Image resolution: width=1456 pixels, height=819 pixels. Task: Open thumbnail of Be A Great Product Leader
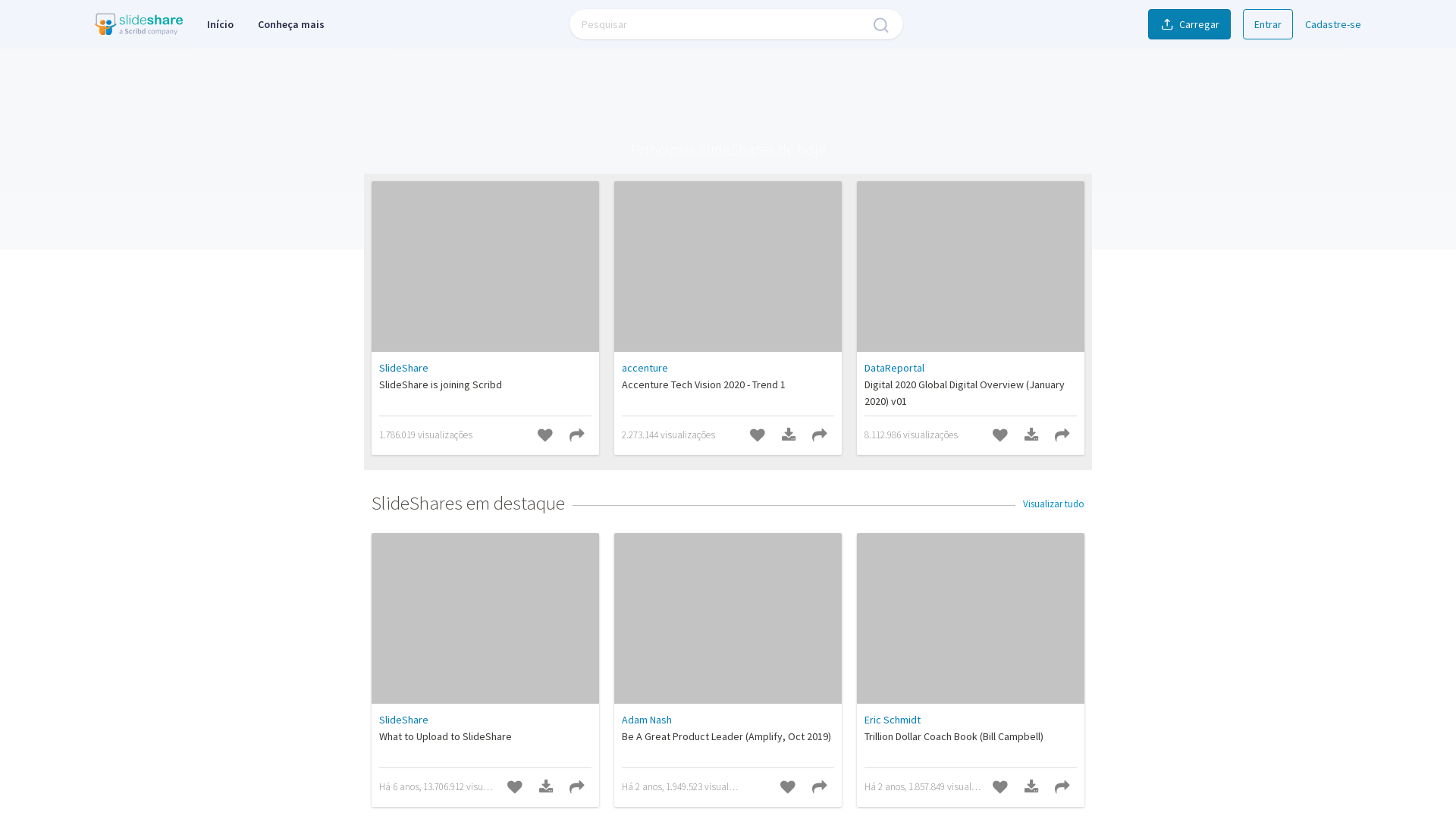coord(728,618)
